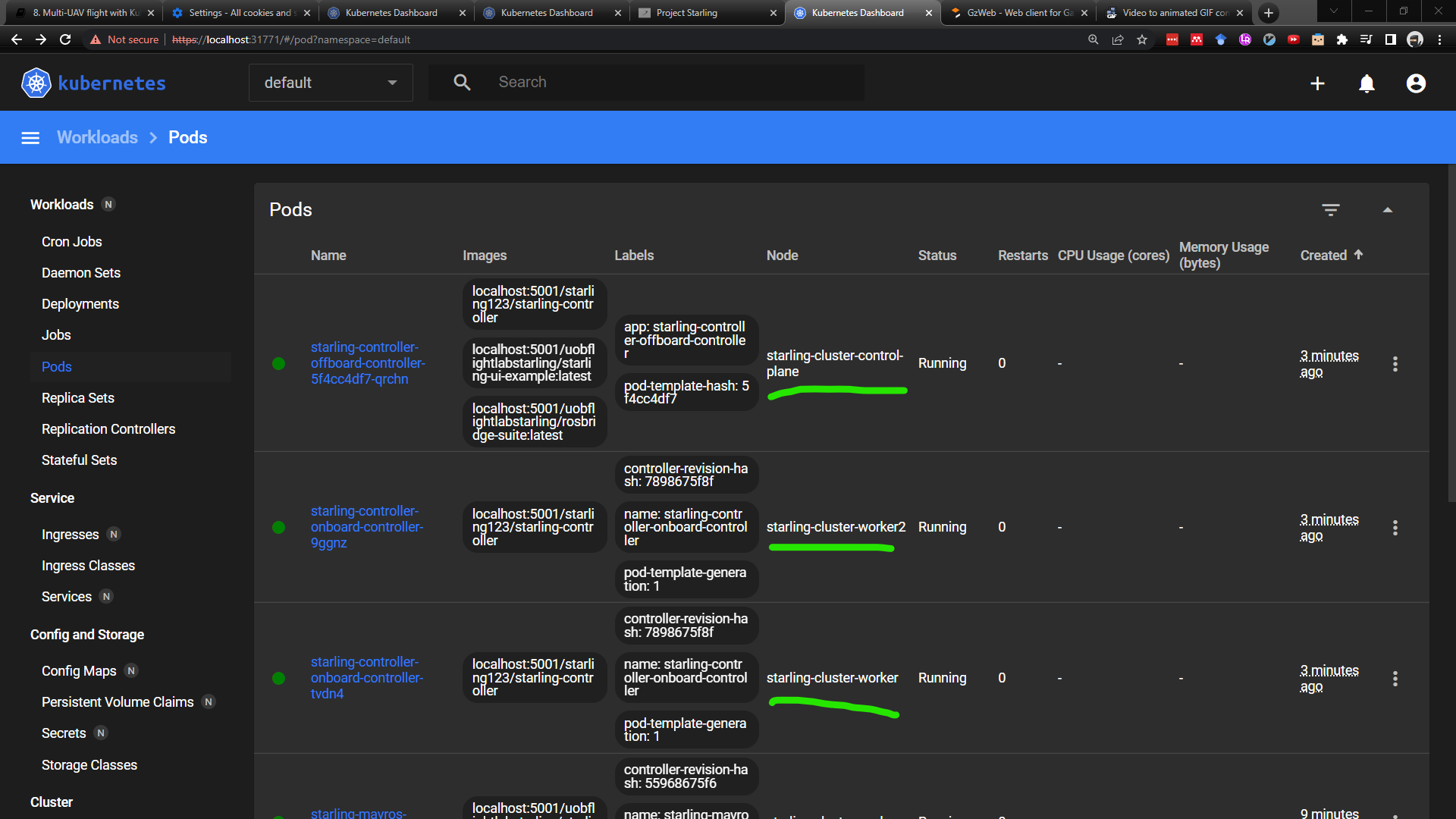Open Replication Controllers in the sidebar
Viewport: 1456px width, 819px height.
[x=108, y=429]
